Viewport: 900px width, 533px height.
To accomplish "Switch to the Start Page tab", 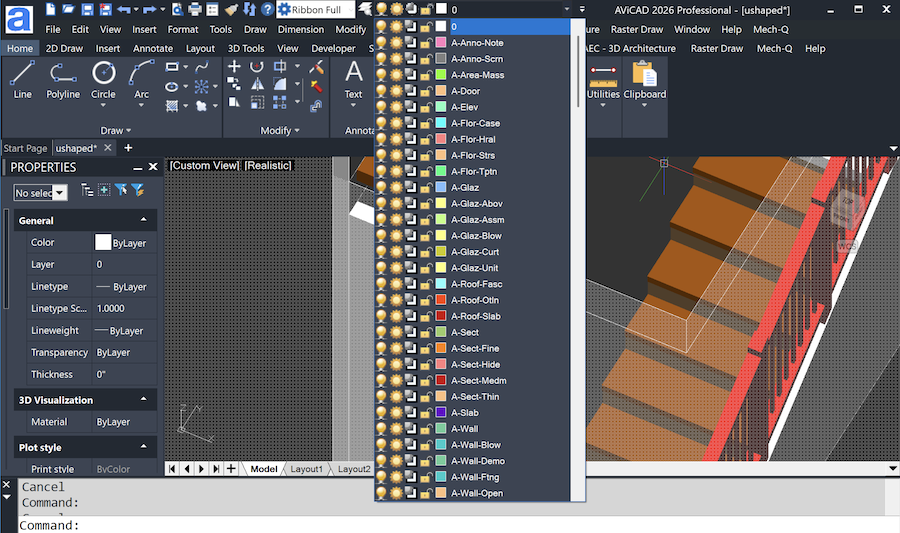I will (25, 148).
